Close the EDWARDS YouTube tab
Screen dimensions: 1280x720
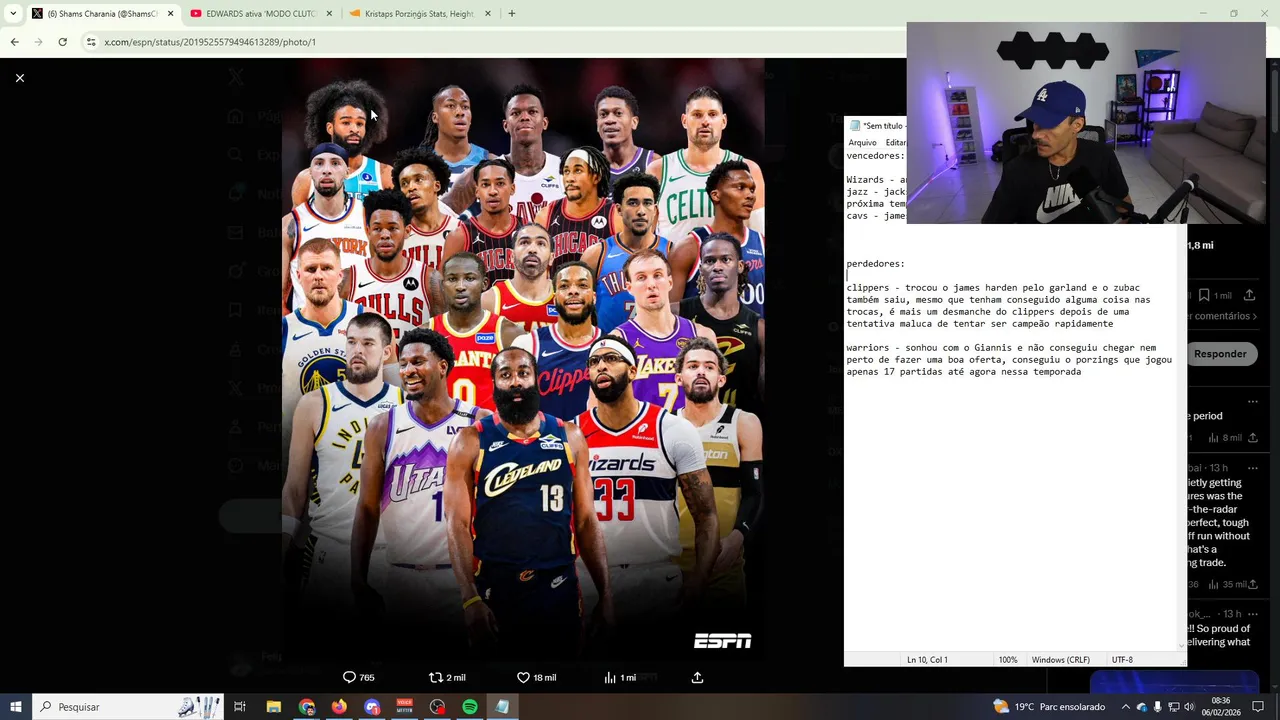pos(329,14)
